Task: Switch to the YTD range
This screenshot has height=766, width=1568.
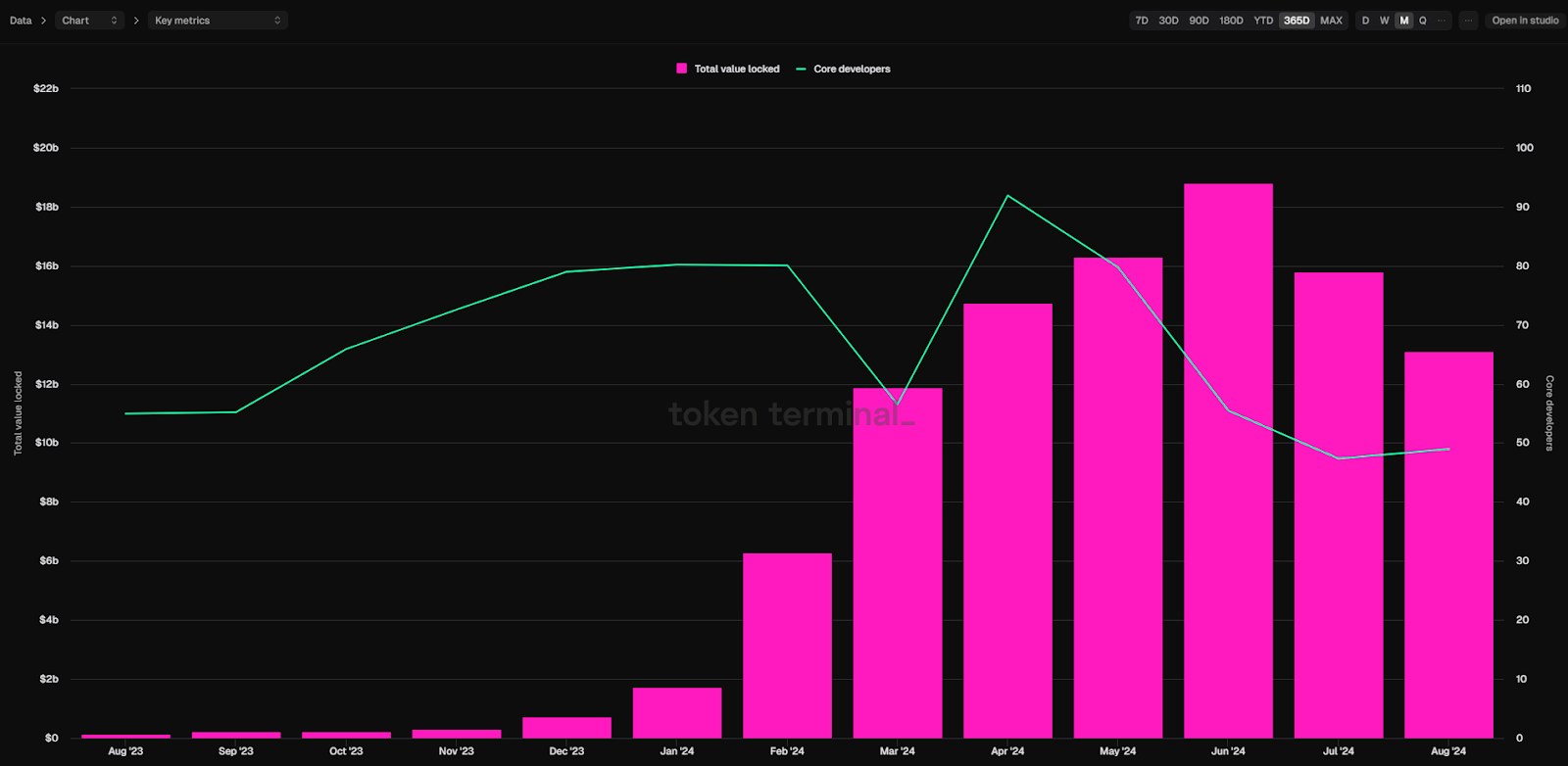Action: (x=1263, y=21)
